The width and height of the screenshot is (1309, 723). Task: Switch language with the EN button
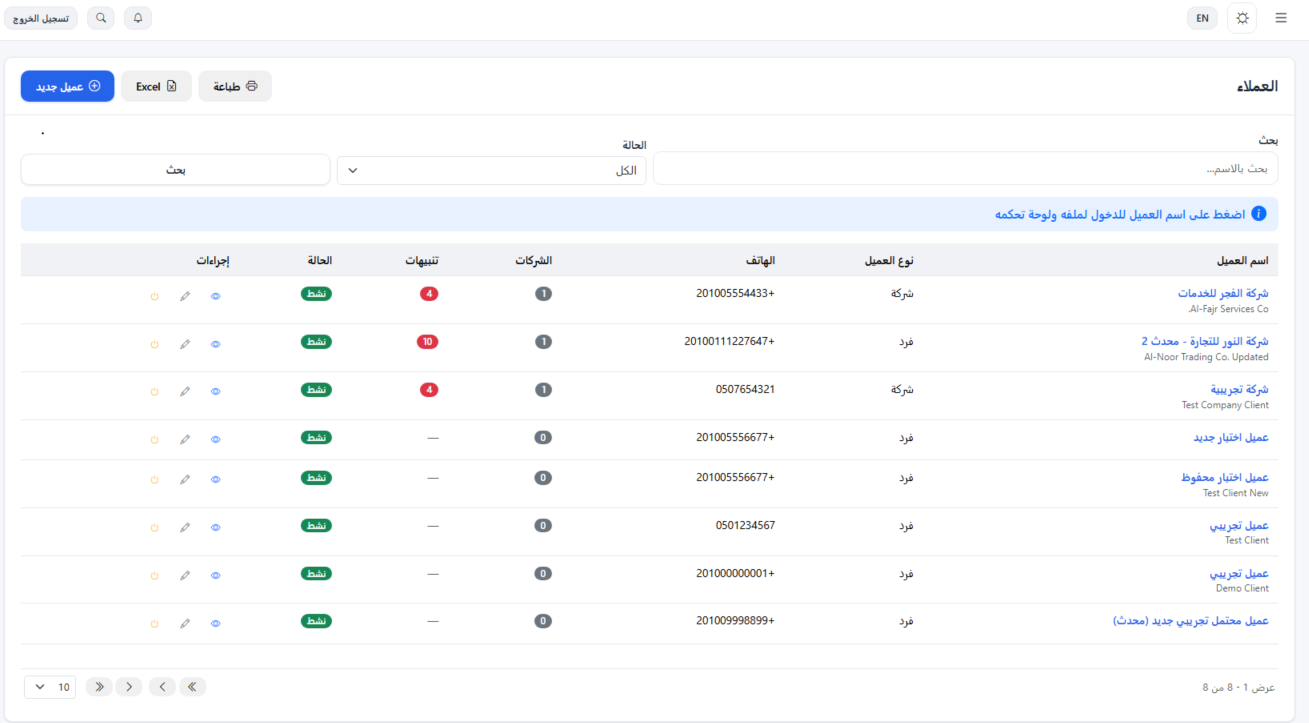1202,18
